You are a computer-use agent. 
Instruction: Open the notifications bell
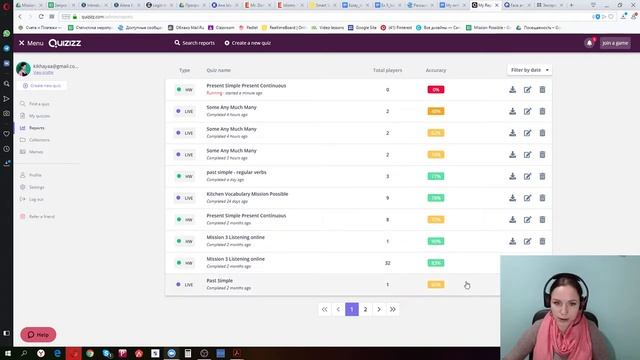(x=589, y=43)
